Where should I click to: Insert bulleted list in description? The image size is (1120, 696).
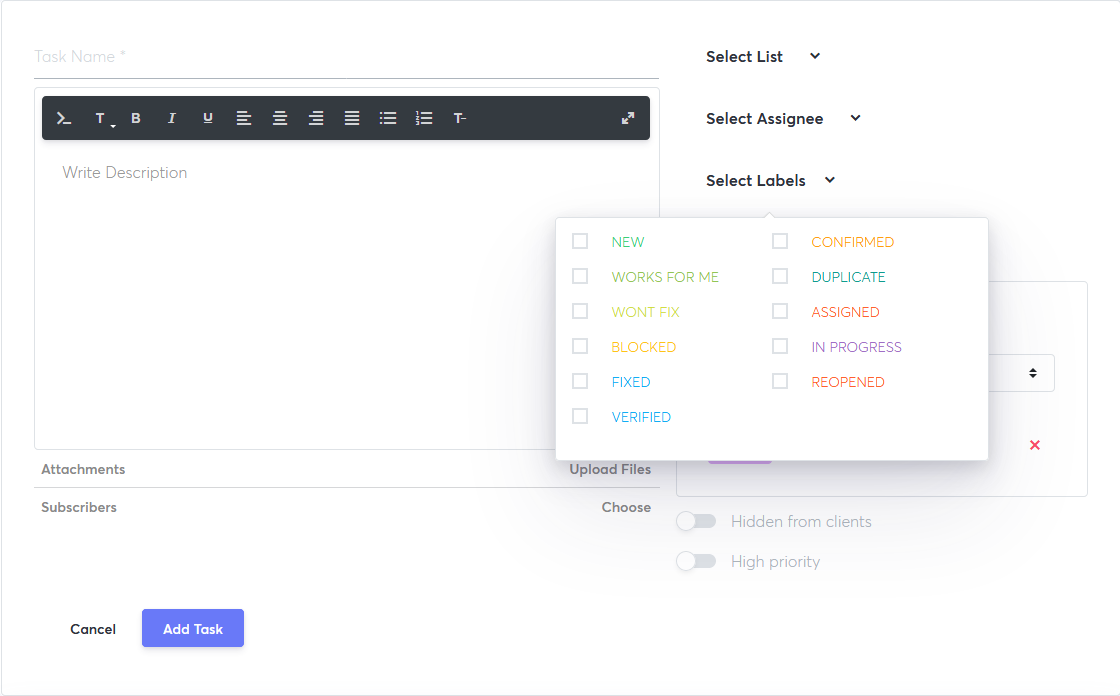(388, 119)
